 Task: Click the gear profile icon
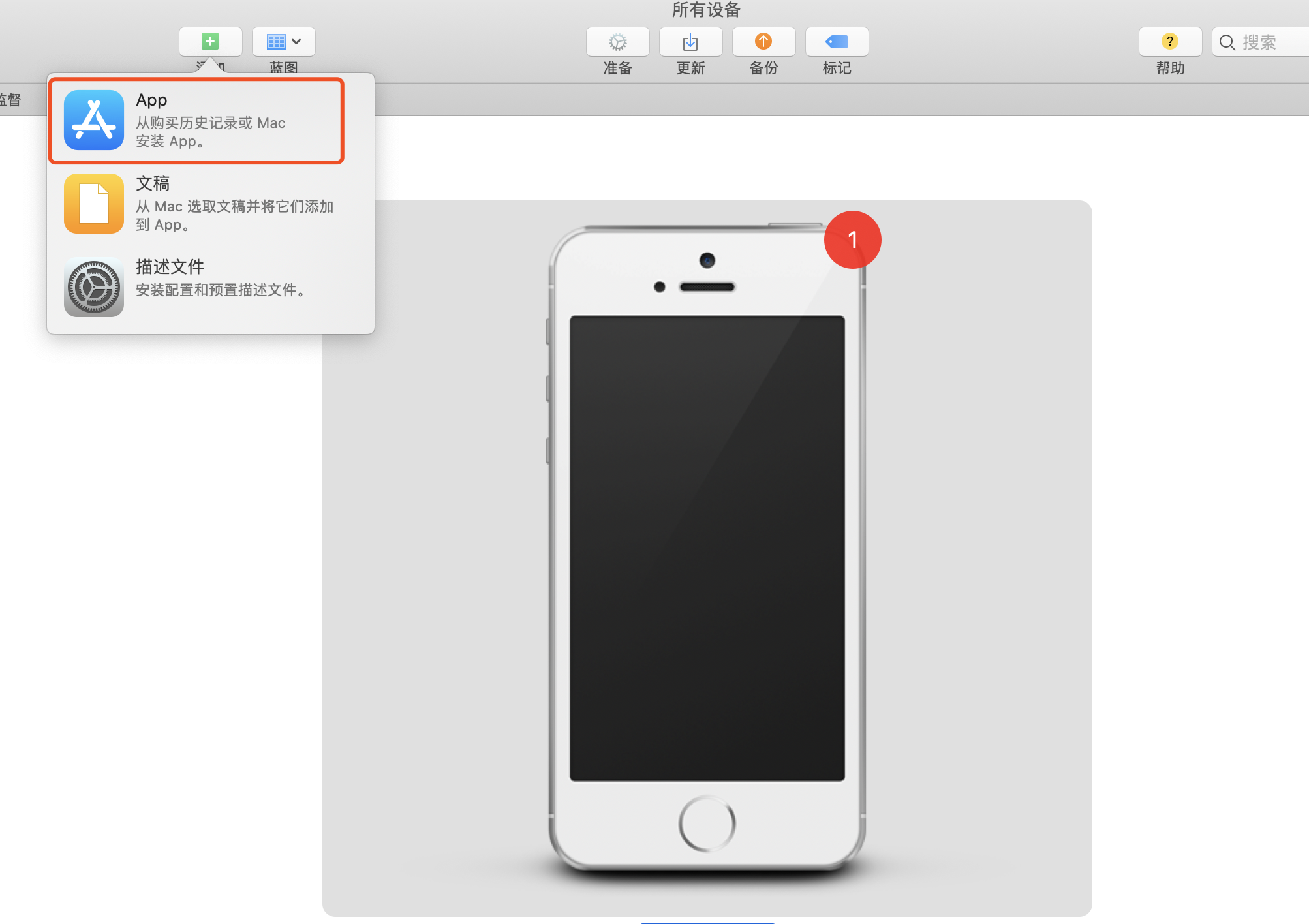pyautogui.click(x=94, y=287)
